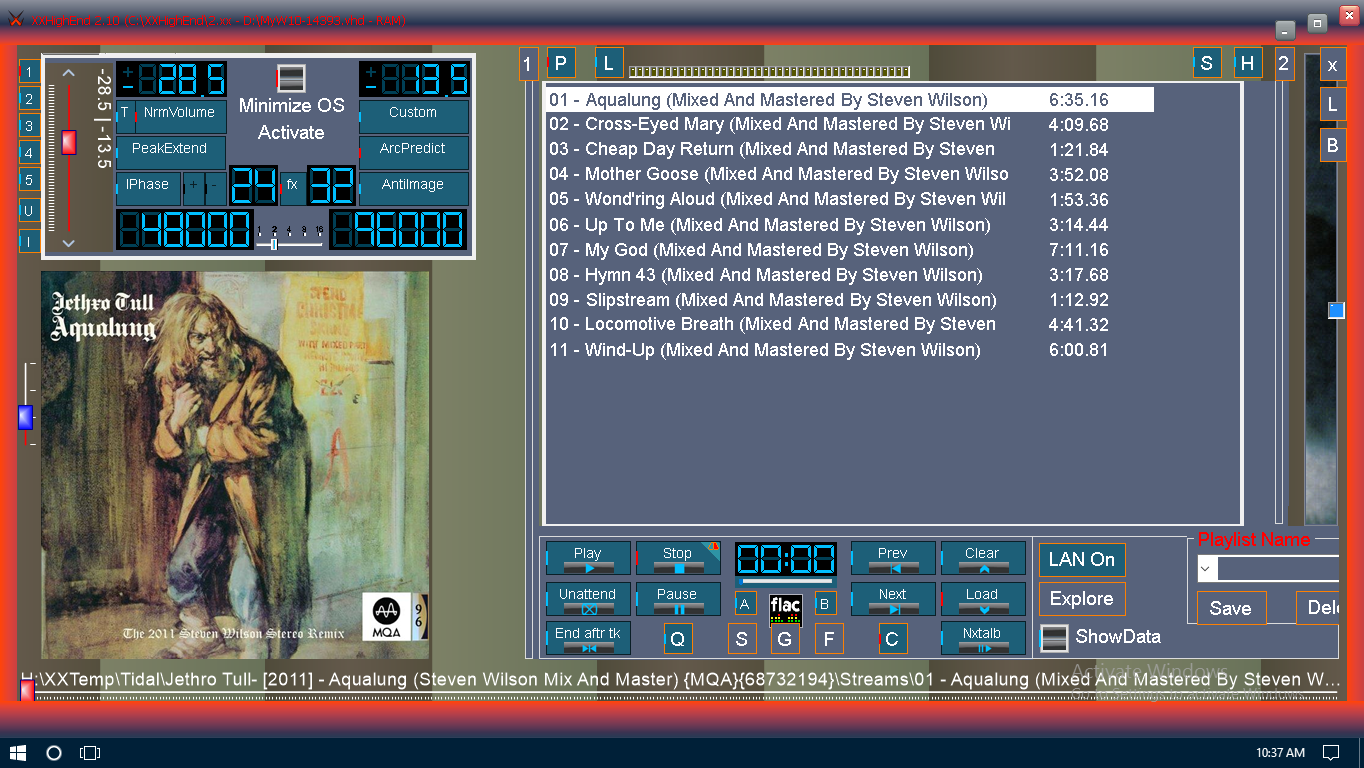Click the C button below Next

click(892, 639)
